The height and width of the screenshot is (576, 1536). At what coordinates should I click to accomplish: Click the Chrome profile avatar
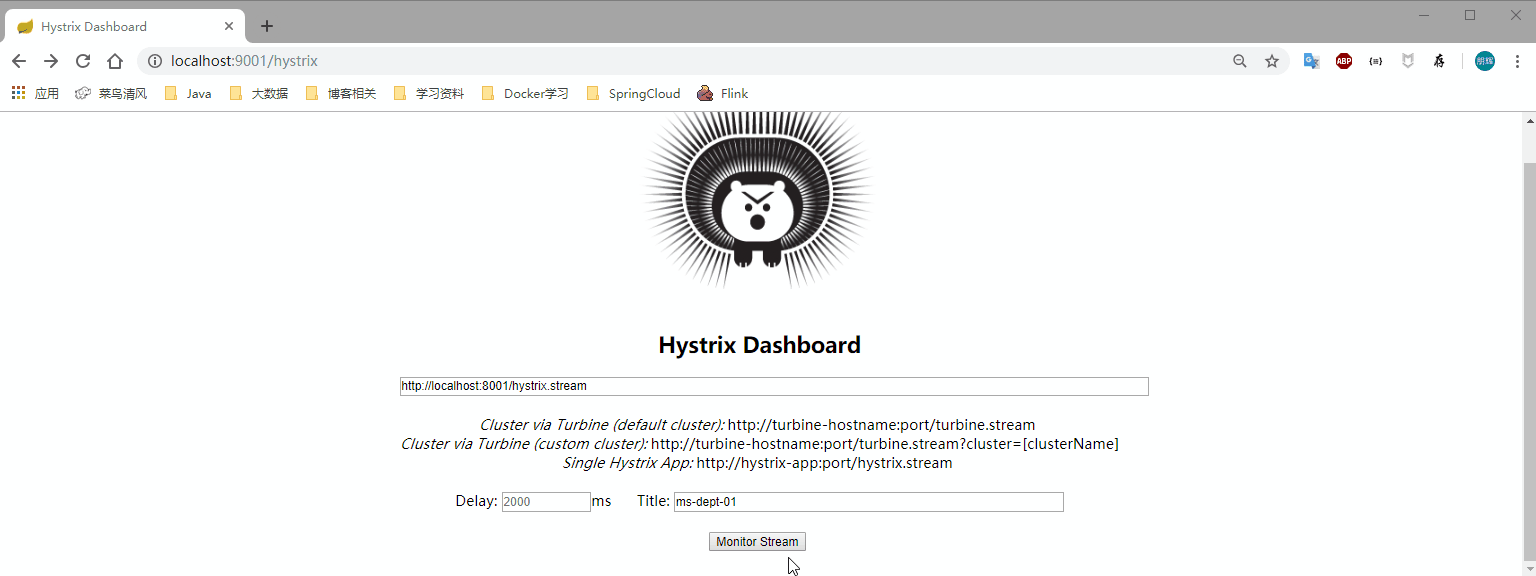(1484, 61)
